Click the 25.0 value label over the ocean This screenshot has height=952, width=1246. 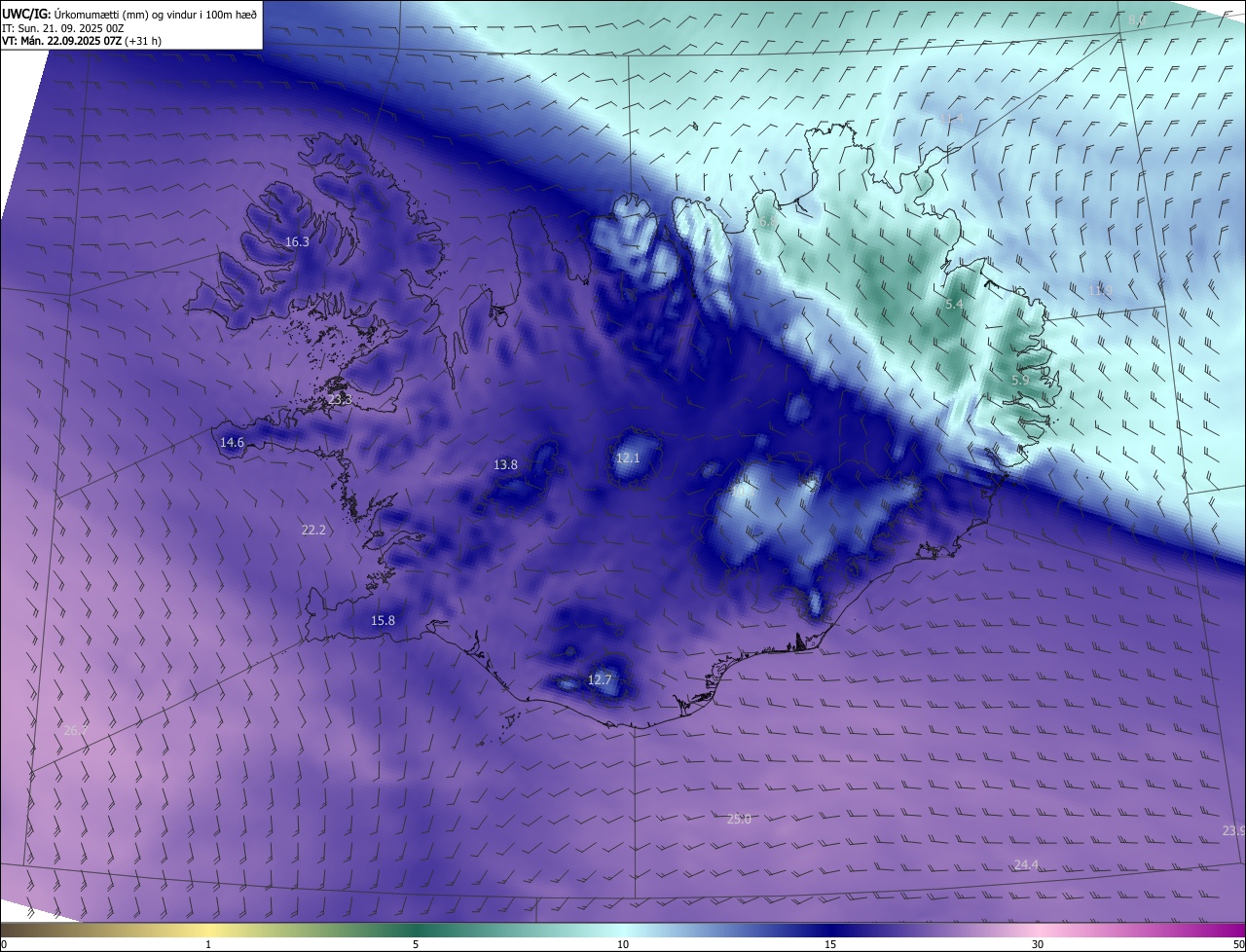coord(739,819)
